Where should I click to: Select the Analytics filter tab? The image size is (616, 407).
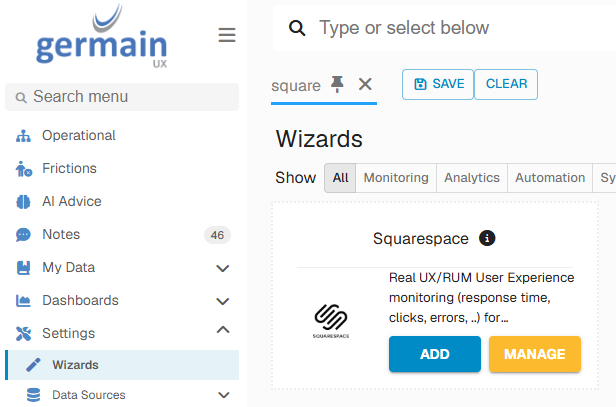471,178
